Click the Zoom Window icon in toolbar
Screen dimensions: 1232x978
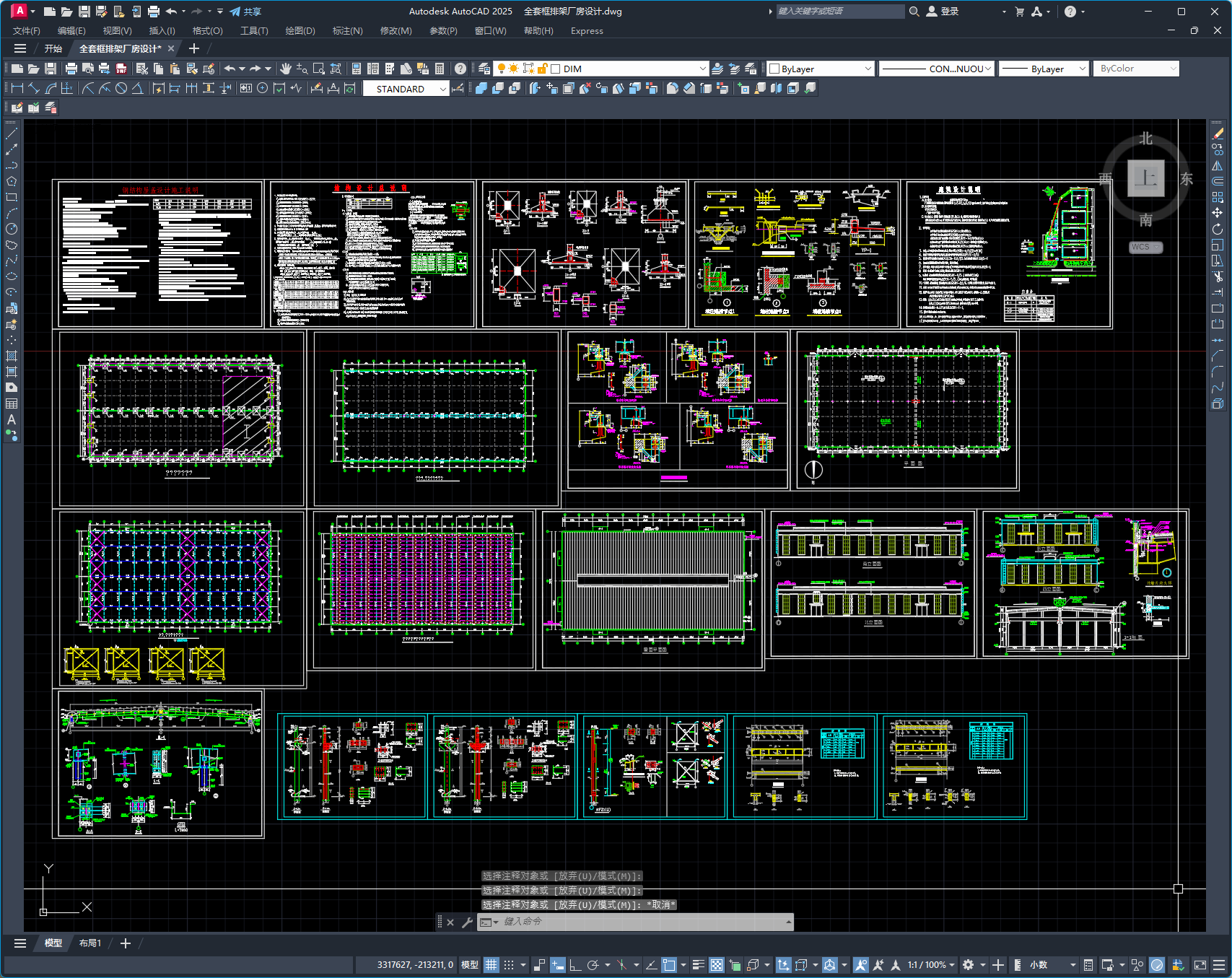pyautogui.click(x=319, y=69)
